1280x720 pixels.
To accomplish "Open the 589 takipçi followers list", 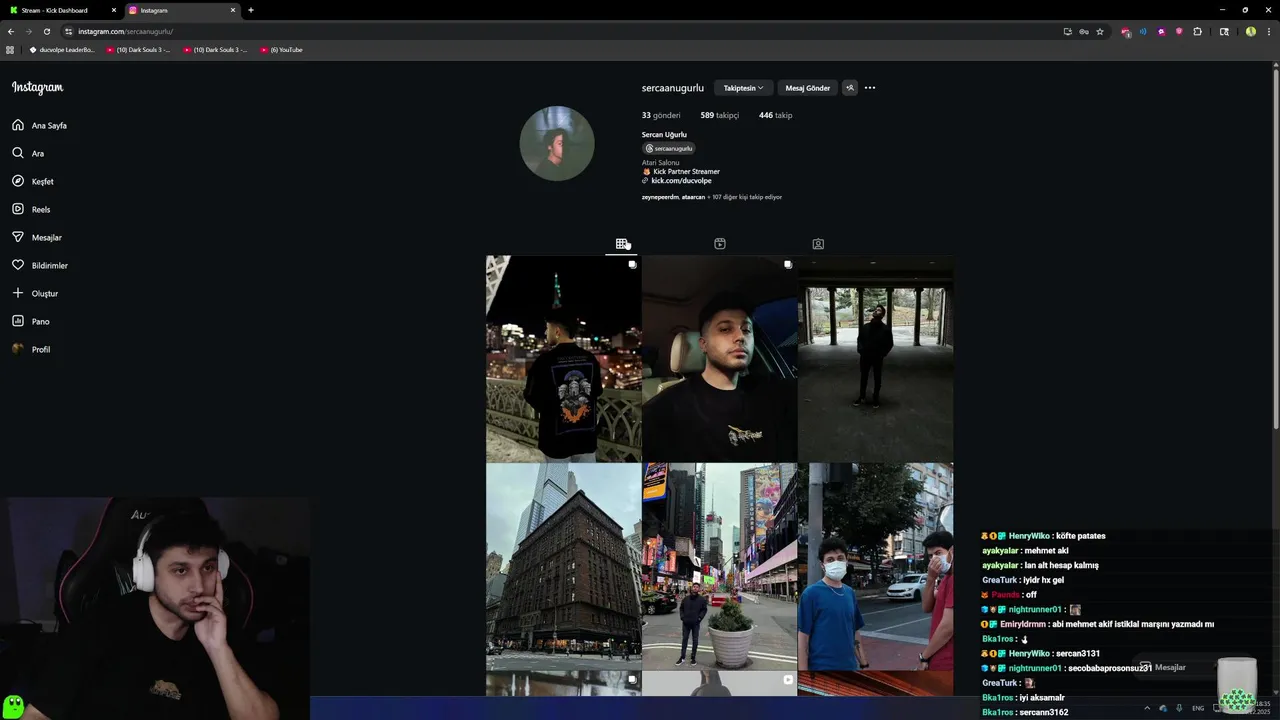I will point(719,115).
